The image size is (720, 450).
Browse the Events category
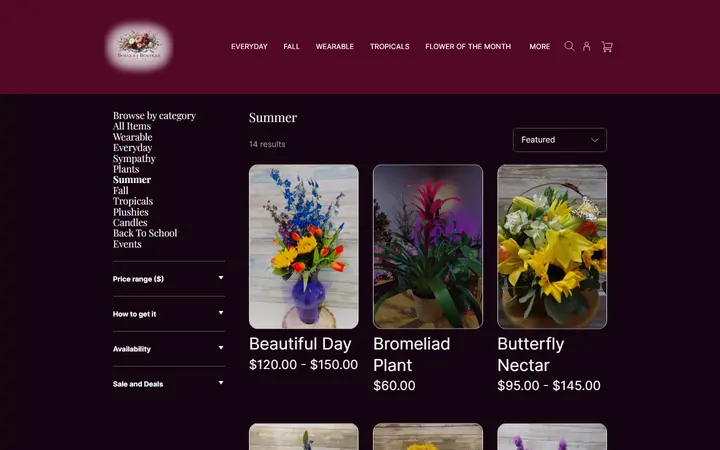click(x=127, y=244)
